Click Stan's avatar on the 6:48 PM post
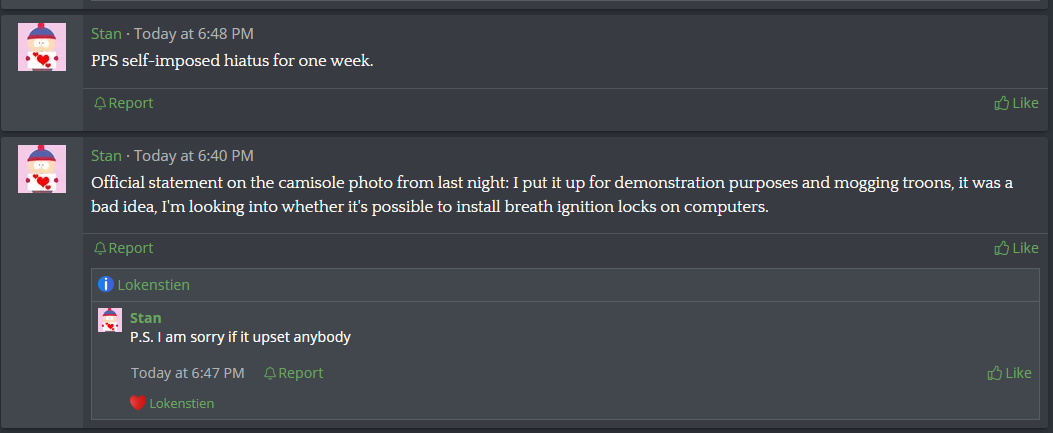Viewport: 1053px width, 433px height. 42,47
